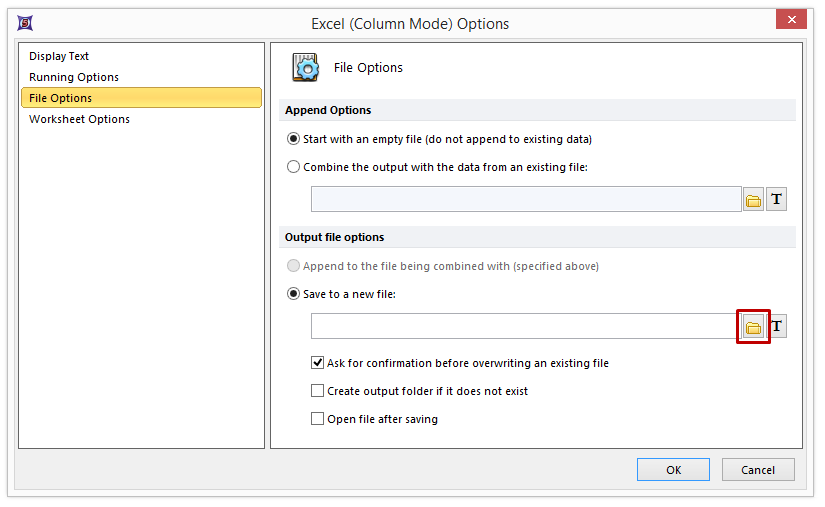This screenshot has width=825, height=507.
Task: Open Display Text category
Action: pos(59,56)
